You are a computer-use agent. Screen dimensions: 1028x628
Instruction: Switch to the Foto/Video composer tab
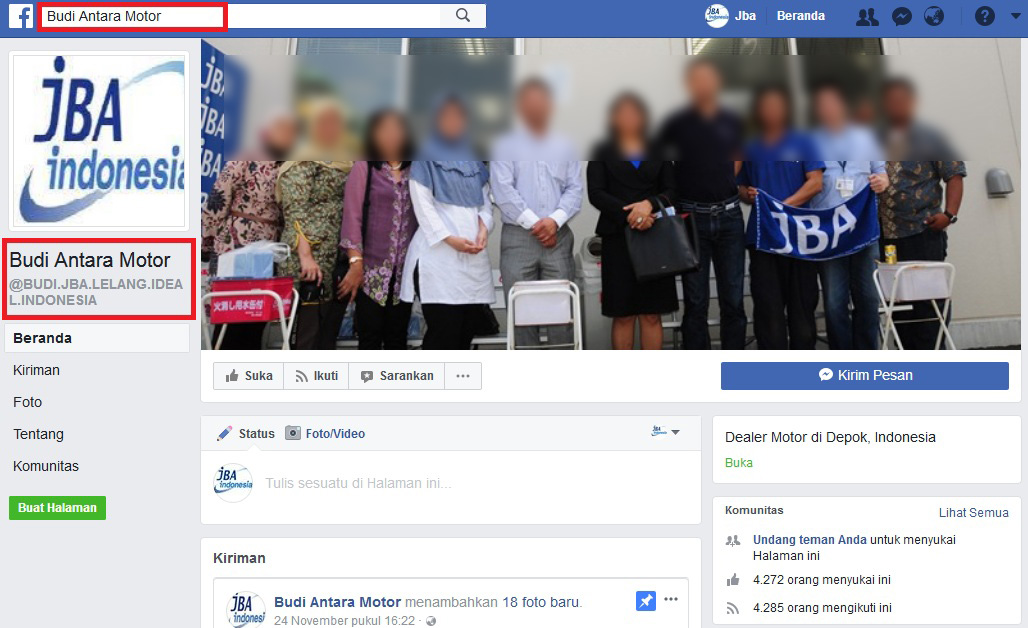(x=325, y=434)
